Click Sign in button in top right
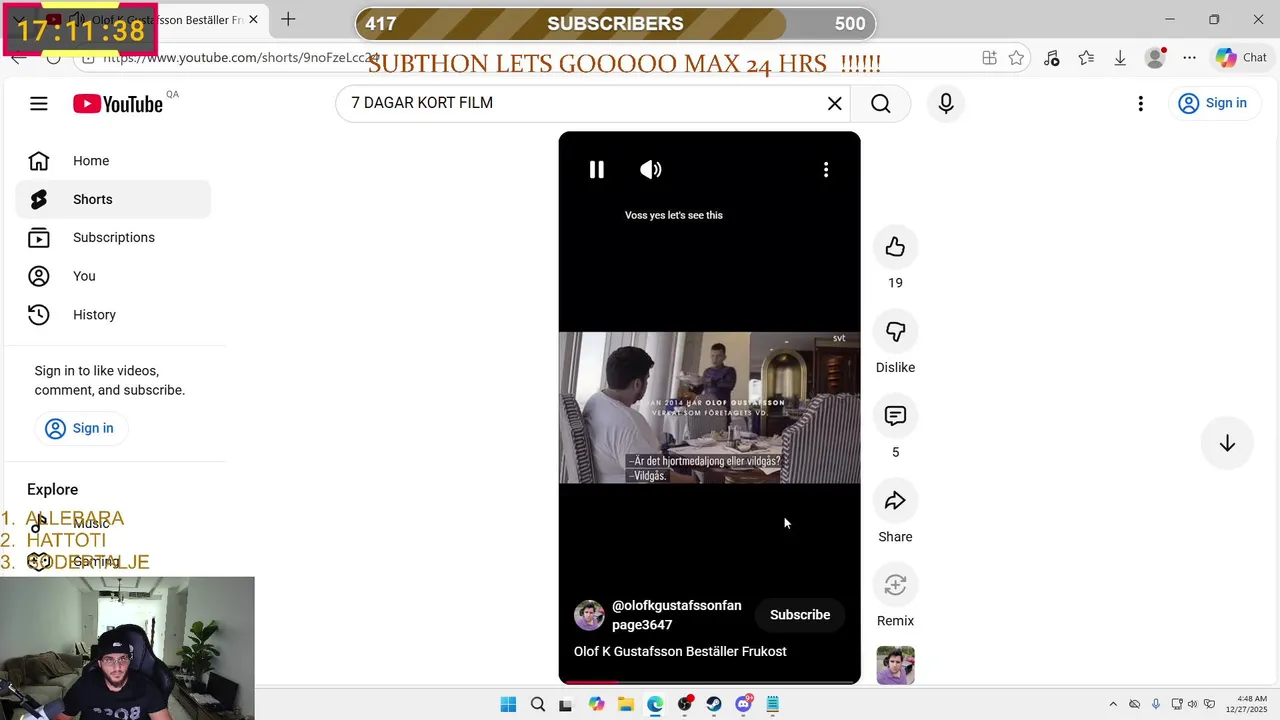Viewport: 1280px width, 720px height. (1213, 103)
